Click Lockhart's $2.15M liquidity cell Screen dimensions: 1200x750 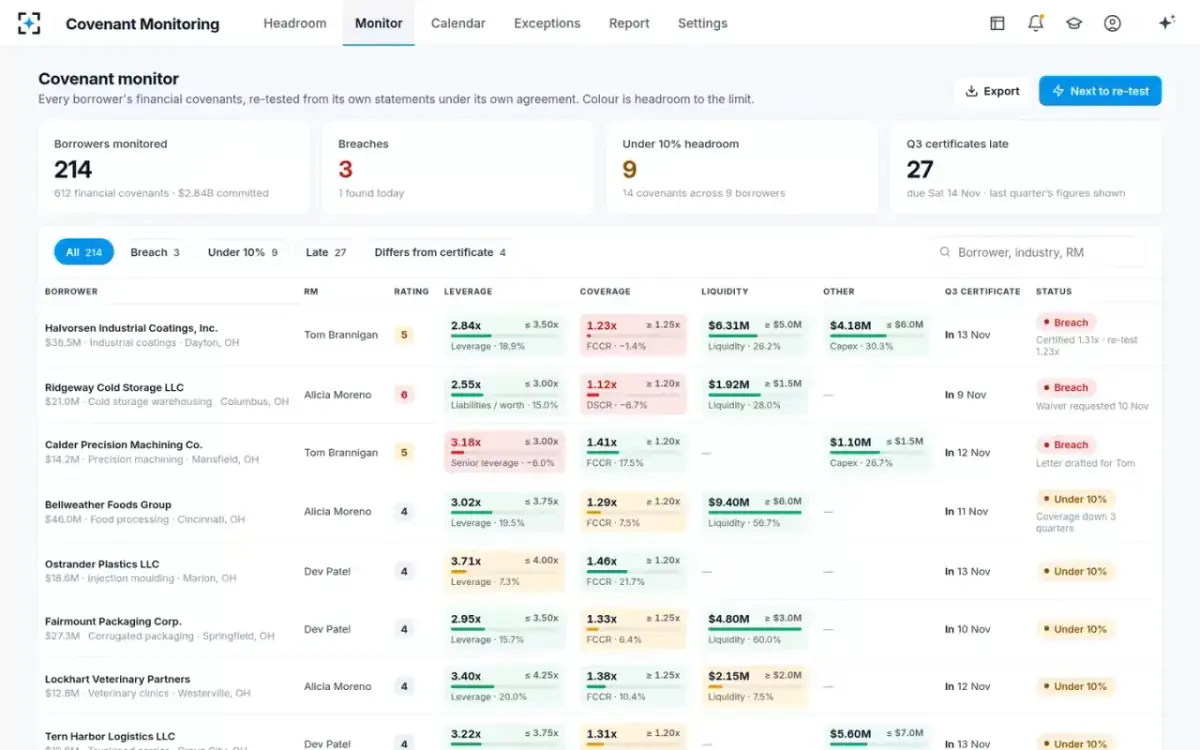(755, 686)
